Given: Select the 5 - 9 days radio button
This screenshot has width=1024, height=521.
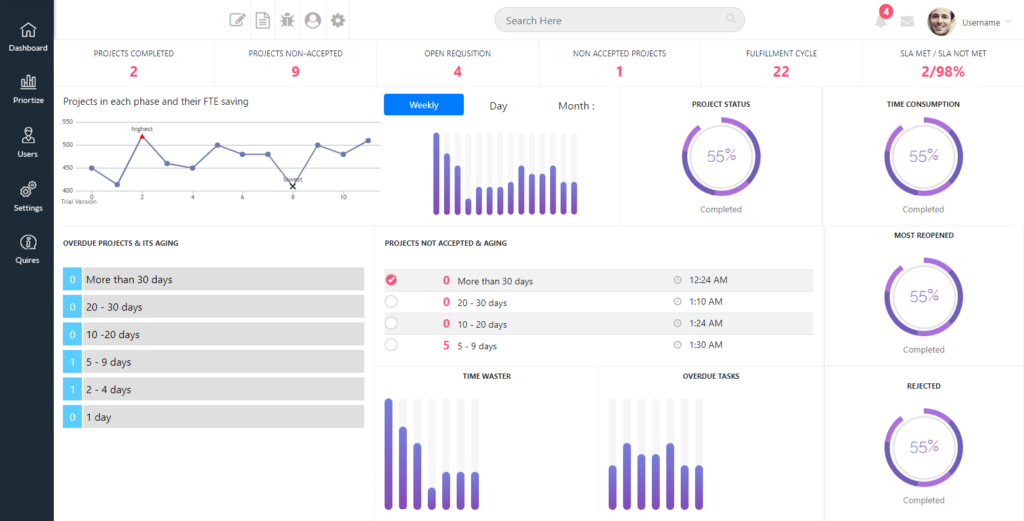Looking at the screenshot, I should coord(391,345).
